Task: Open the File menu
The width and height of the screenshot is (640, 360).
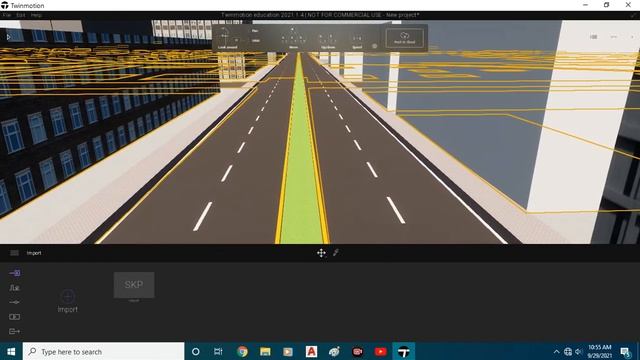Action: pos(7,15)
